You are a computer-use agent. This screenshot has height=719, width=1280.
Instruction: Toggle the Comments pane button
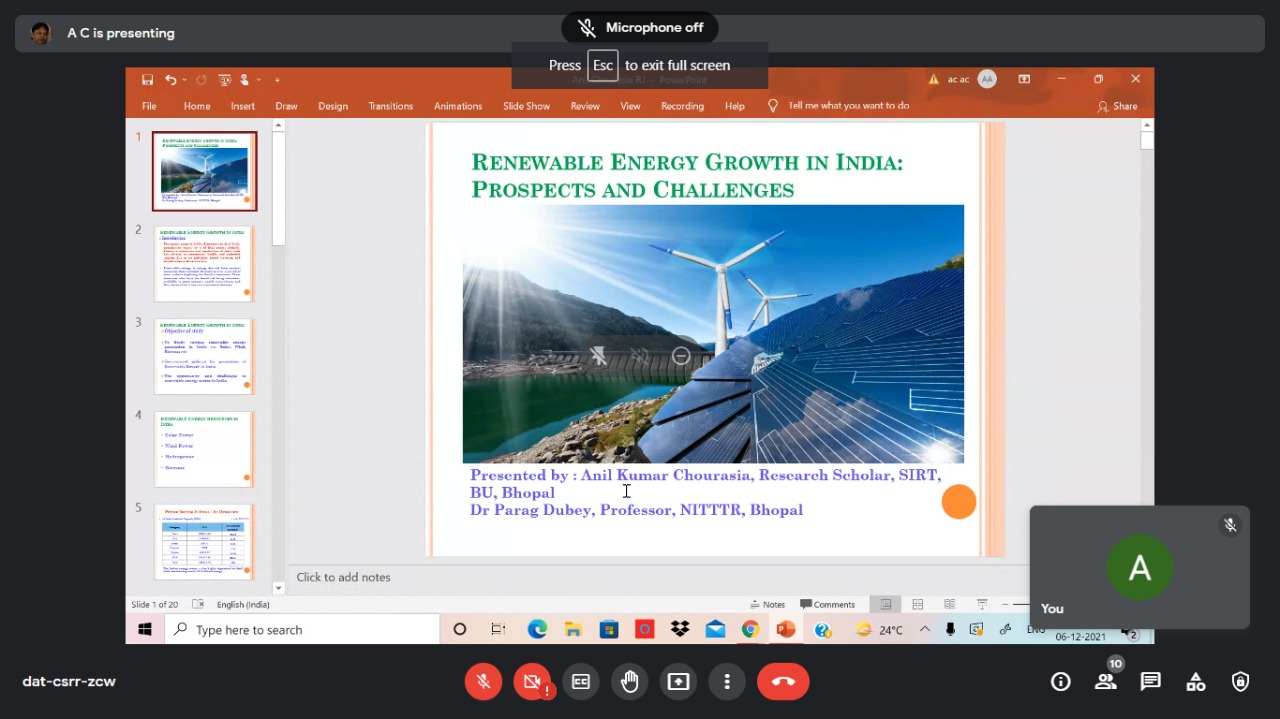(x=827, y=604)
